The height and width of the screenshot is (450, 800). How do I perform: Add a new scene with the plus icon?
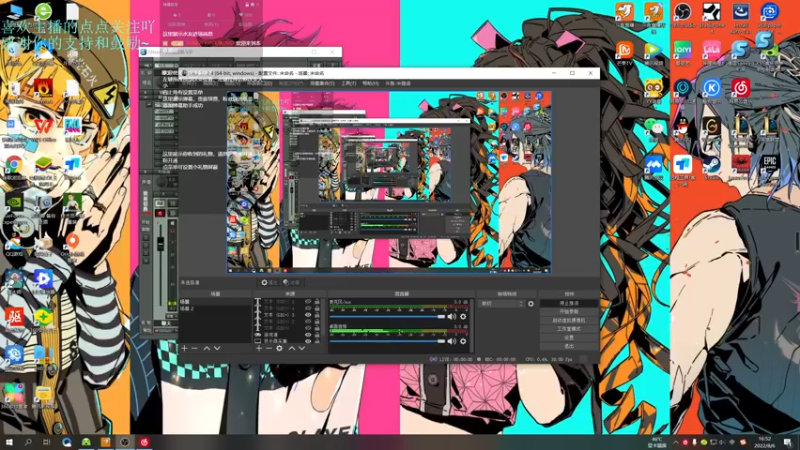click(184, 348)
